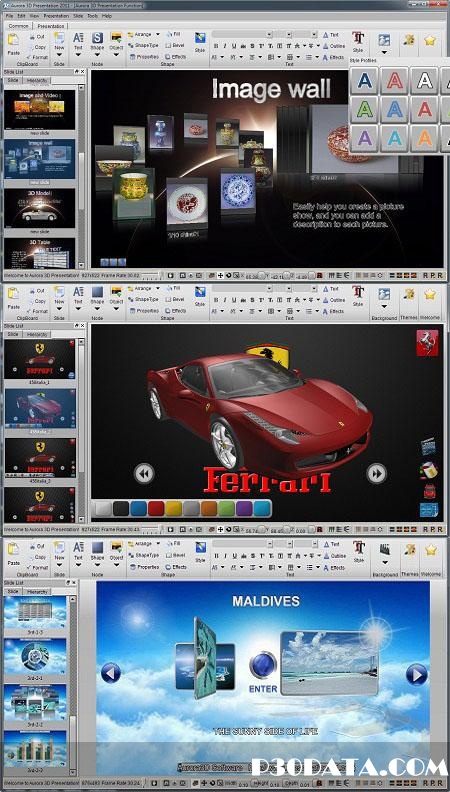Open the File menu
This screenshot has width=450, height=792.
pyautogui.click(x=9, y=16)
